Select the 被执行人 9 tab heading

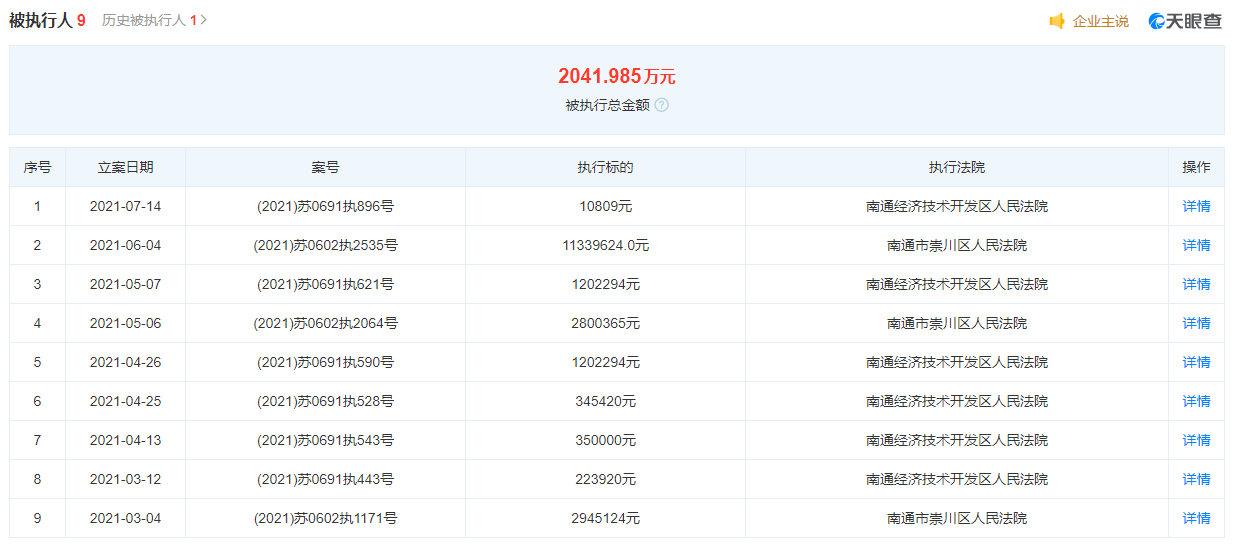click(x=47, y=20)
